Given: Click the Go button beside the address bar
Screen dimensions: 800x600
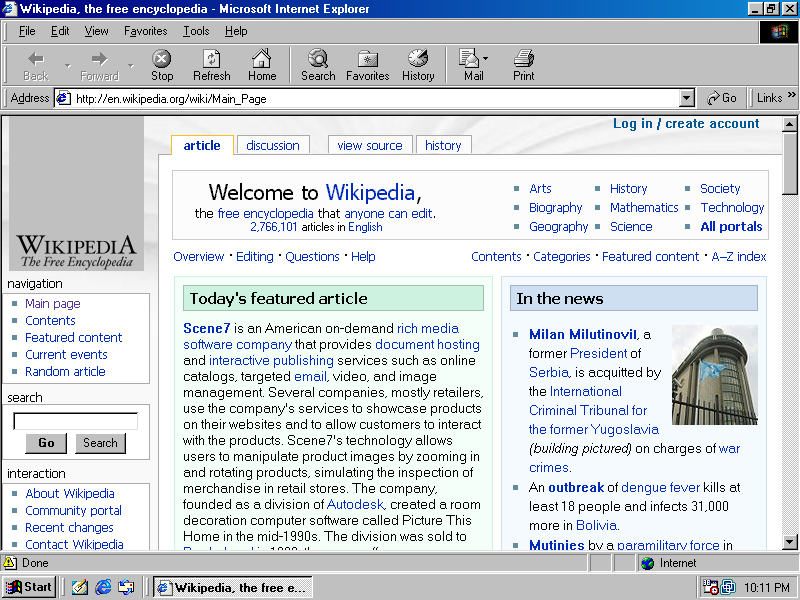Looking at the screenshot, I should point(723,98).
